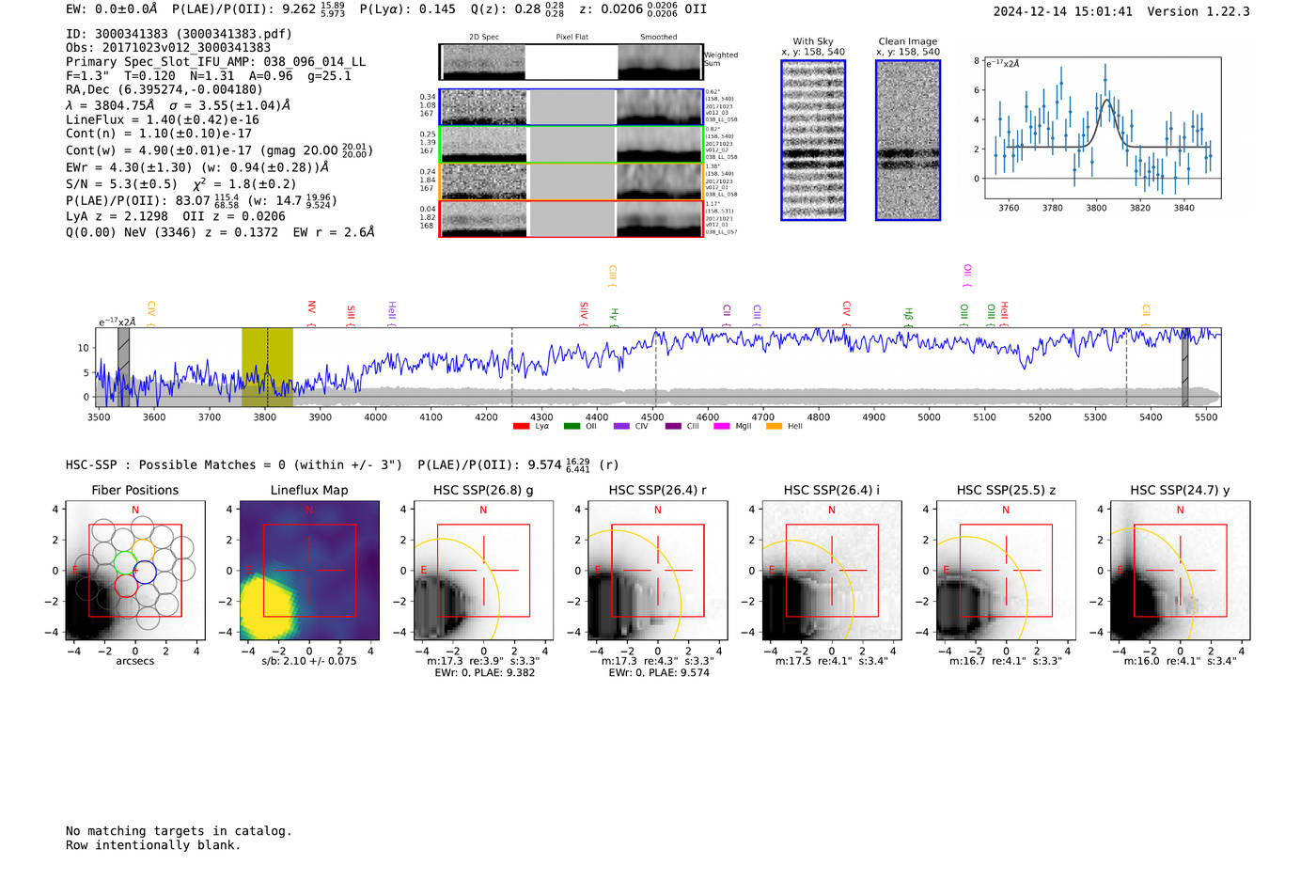The height and width of the screenshot is (896, 1316).
Task: Open the Clean Image detector cutout
Action: point(908,140)
